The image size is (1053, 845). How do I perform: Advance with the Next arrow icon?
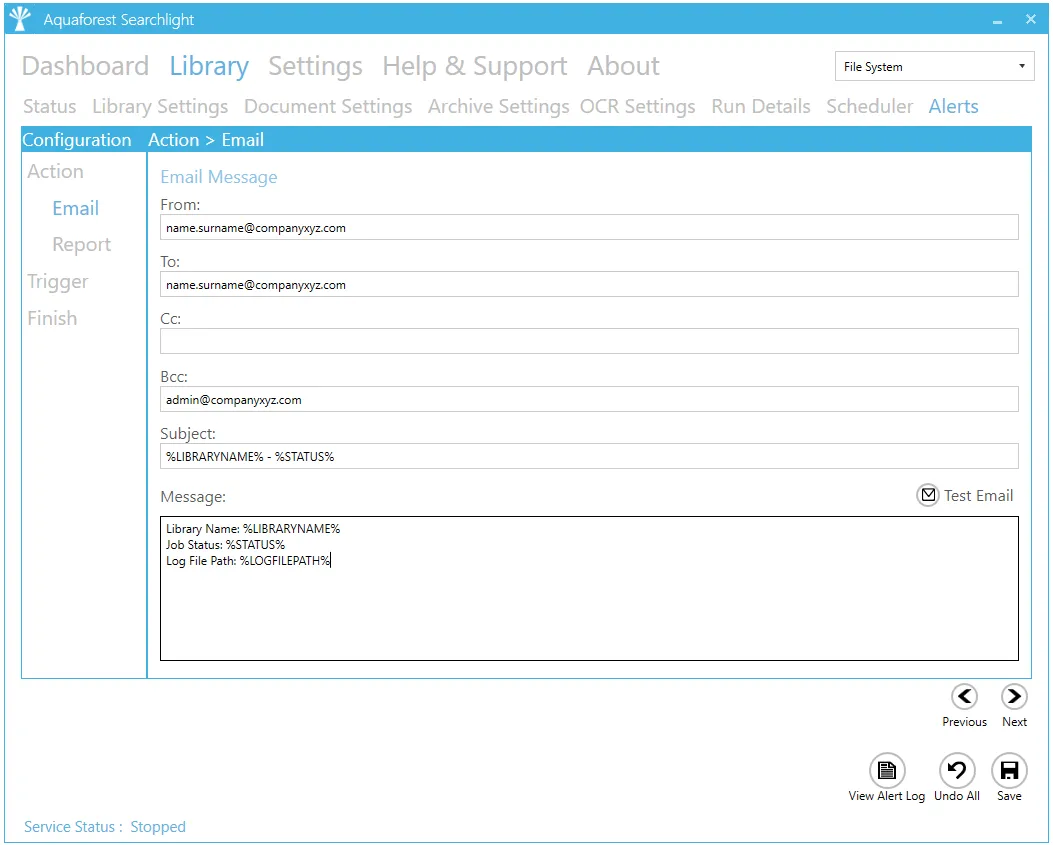[x=1014, y=697]
